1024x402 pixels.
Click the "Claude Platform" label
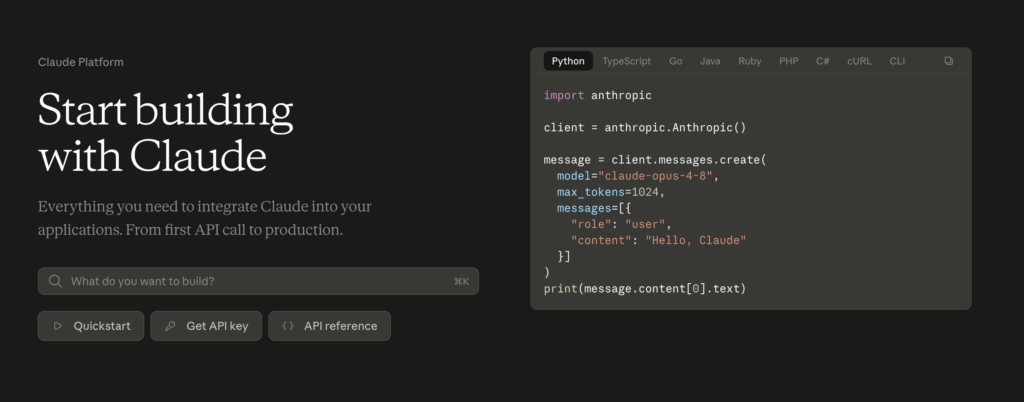(x=80, y=62)
